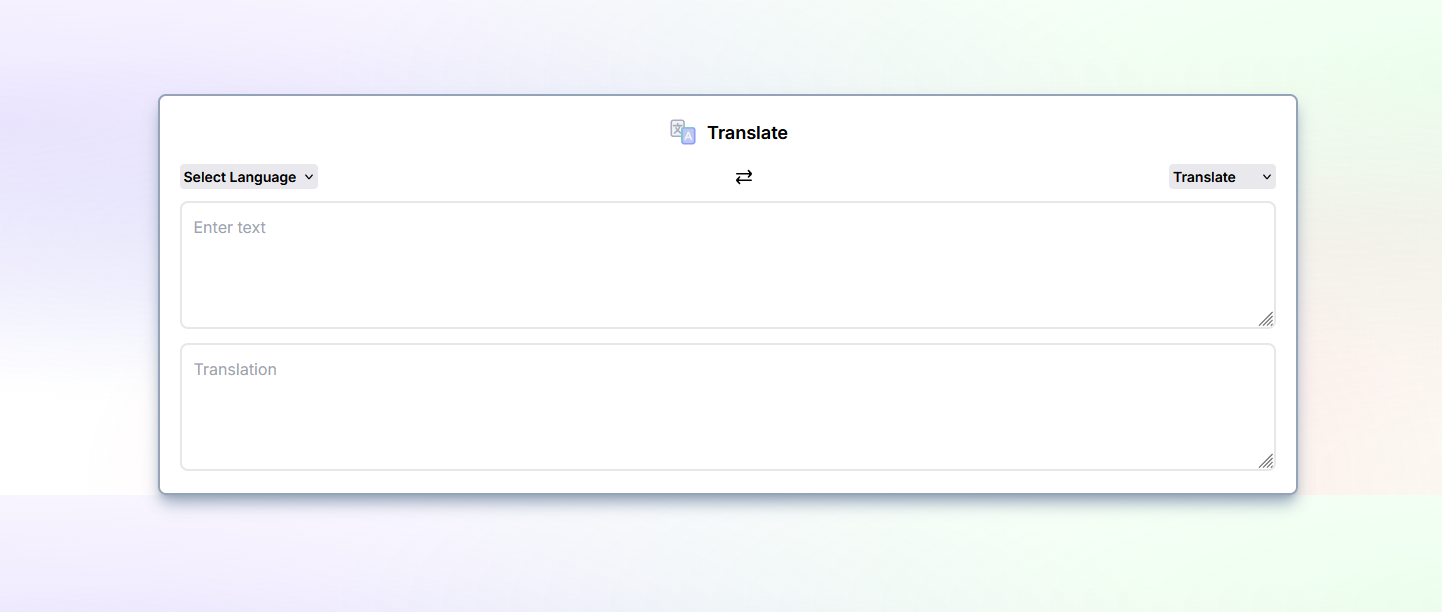
Task: Select the bidirectional arrows between the language selectors
Action: click(x=744, y=176)
